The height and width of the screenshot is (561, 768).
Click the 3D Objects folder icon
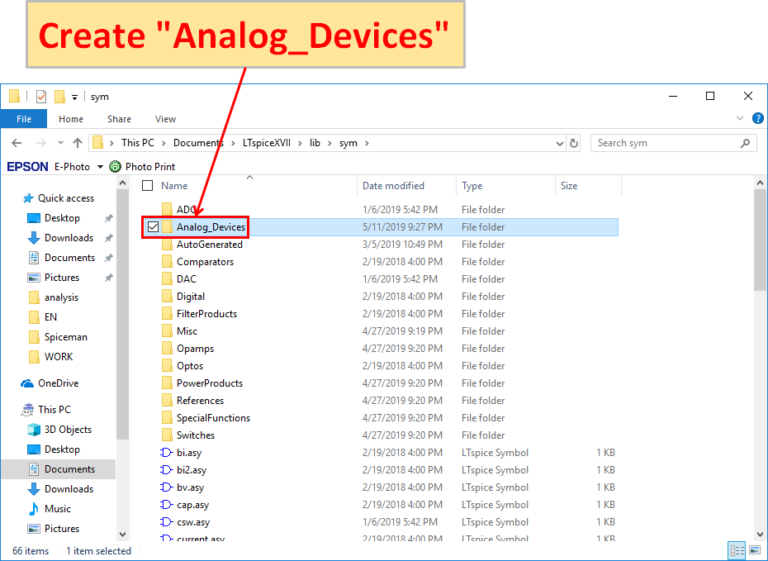coord(35,430)
